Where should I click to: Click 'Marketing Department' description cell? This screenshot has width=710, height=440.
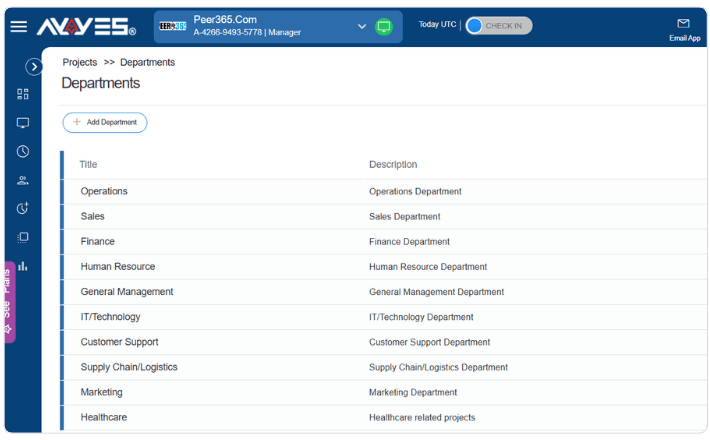413,392
